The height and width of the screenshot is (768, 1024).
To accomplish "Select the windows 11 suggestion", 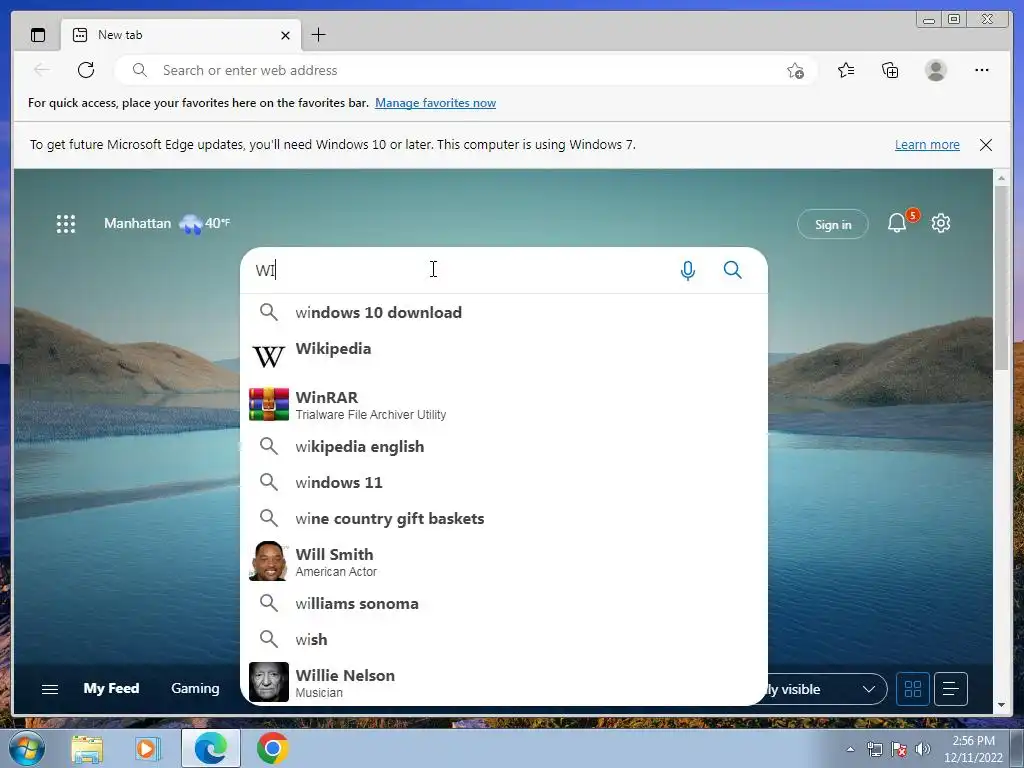I will (x=504, y=483).
